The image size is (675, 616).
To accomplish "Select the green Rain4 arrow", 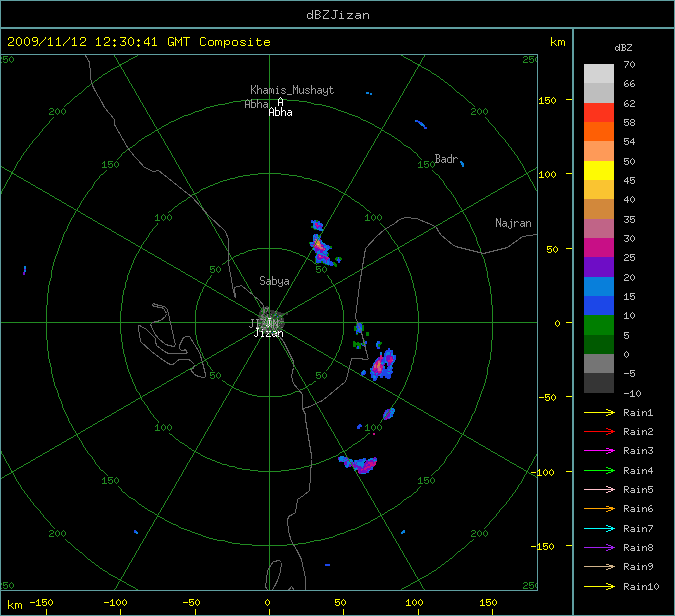I will click(x=599, y=470).
